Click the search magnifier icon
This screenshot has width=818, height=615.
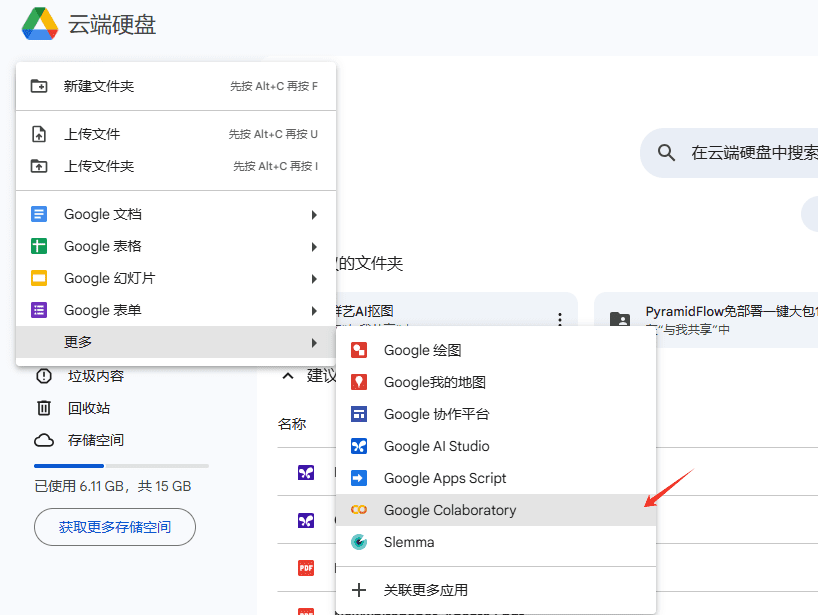point(666,153)
